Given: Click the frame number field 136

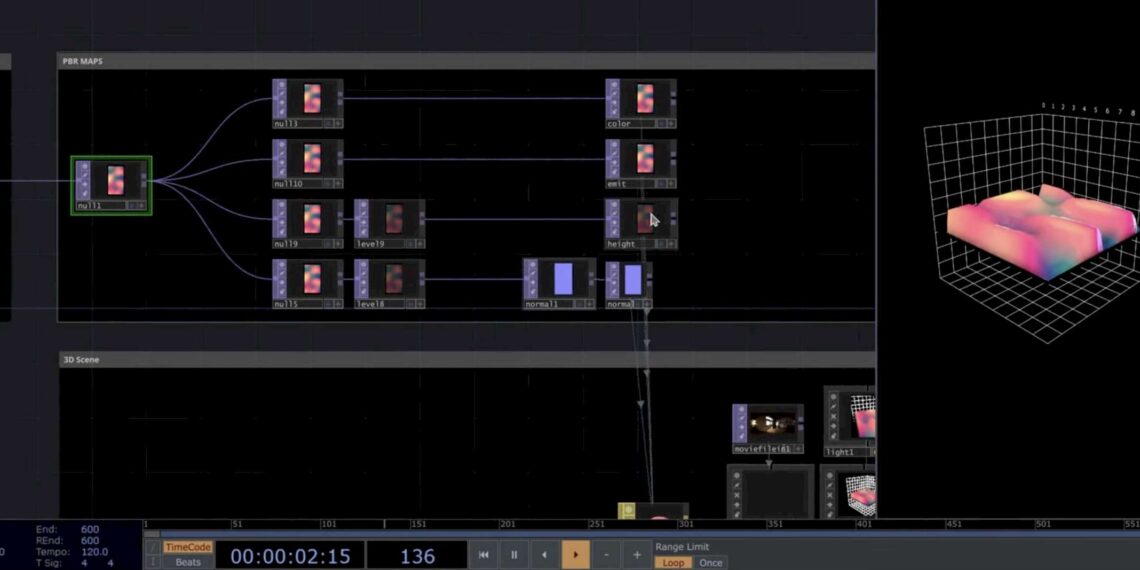Looking at the screenshot, I should click(417, 556).
